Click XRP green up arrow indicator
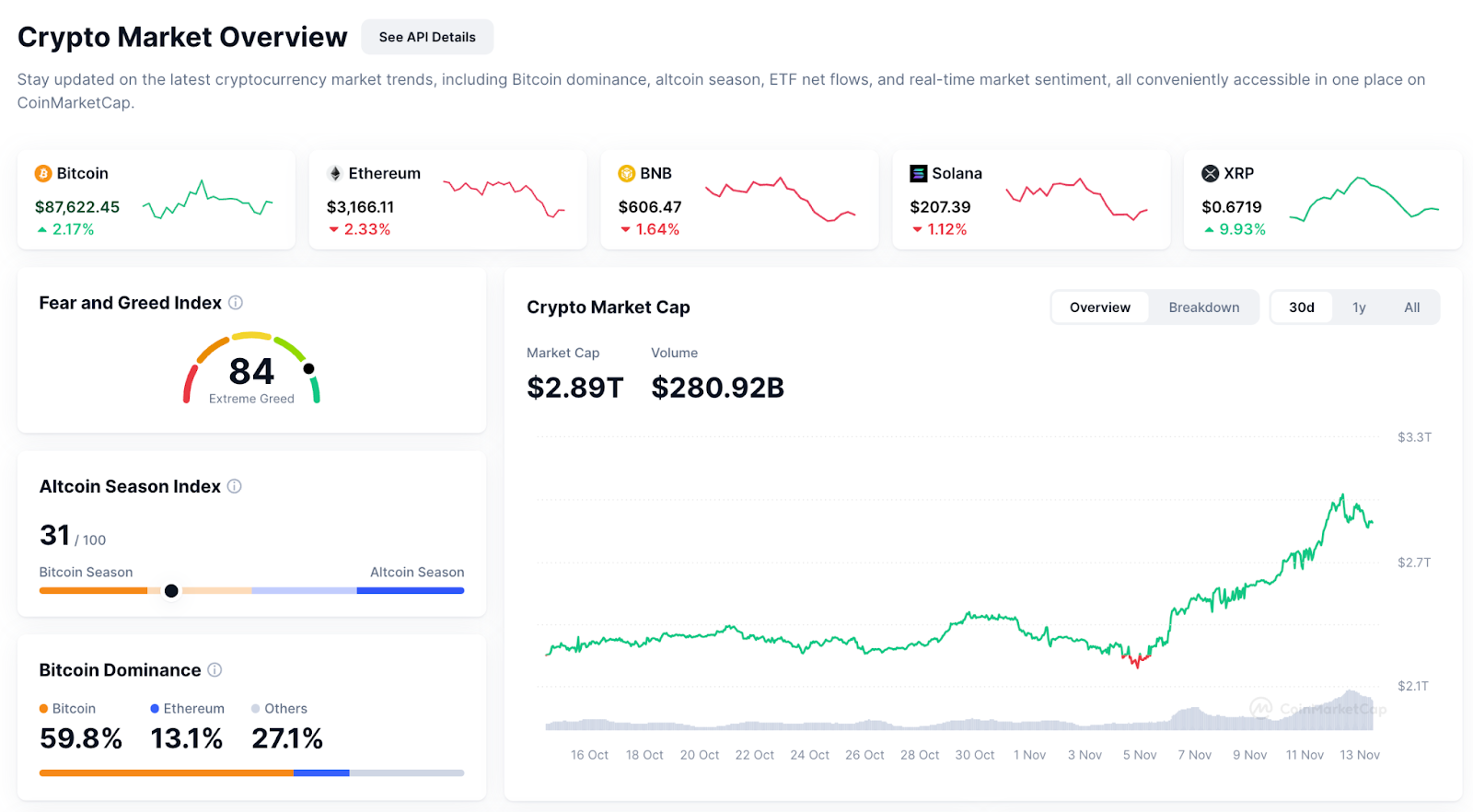The width and height of the screenshot is (1473, 812). (1209, 229)
